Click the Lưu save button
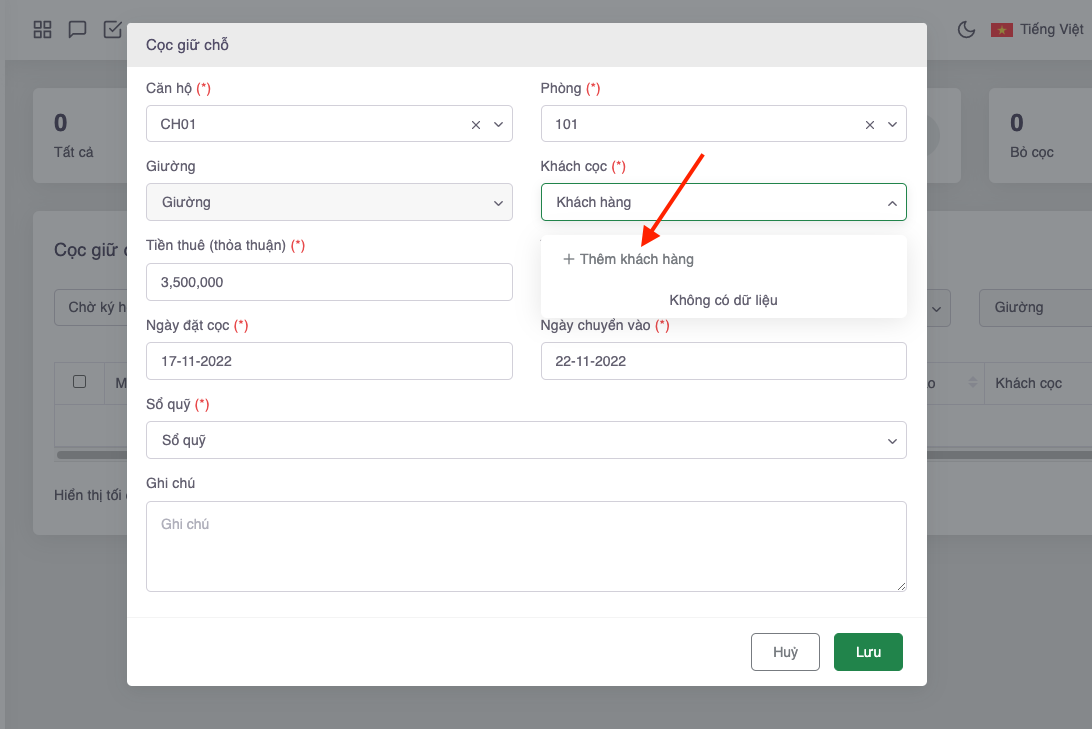Viewport: 1092px width, 729px height. point(868,652)
